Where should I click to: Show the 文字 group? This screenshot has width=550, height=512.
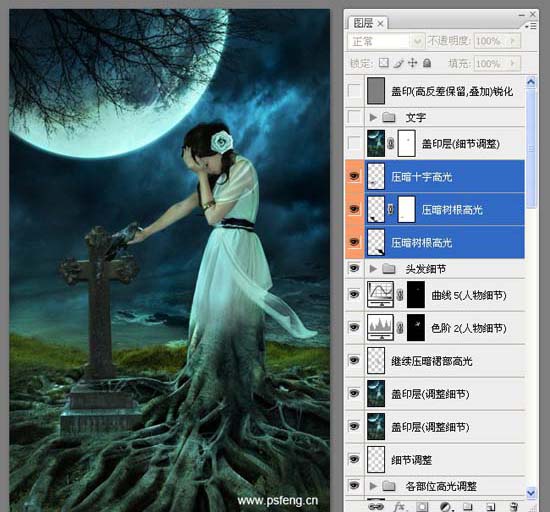(354, 117)
